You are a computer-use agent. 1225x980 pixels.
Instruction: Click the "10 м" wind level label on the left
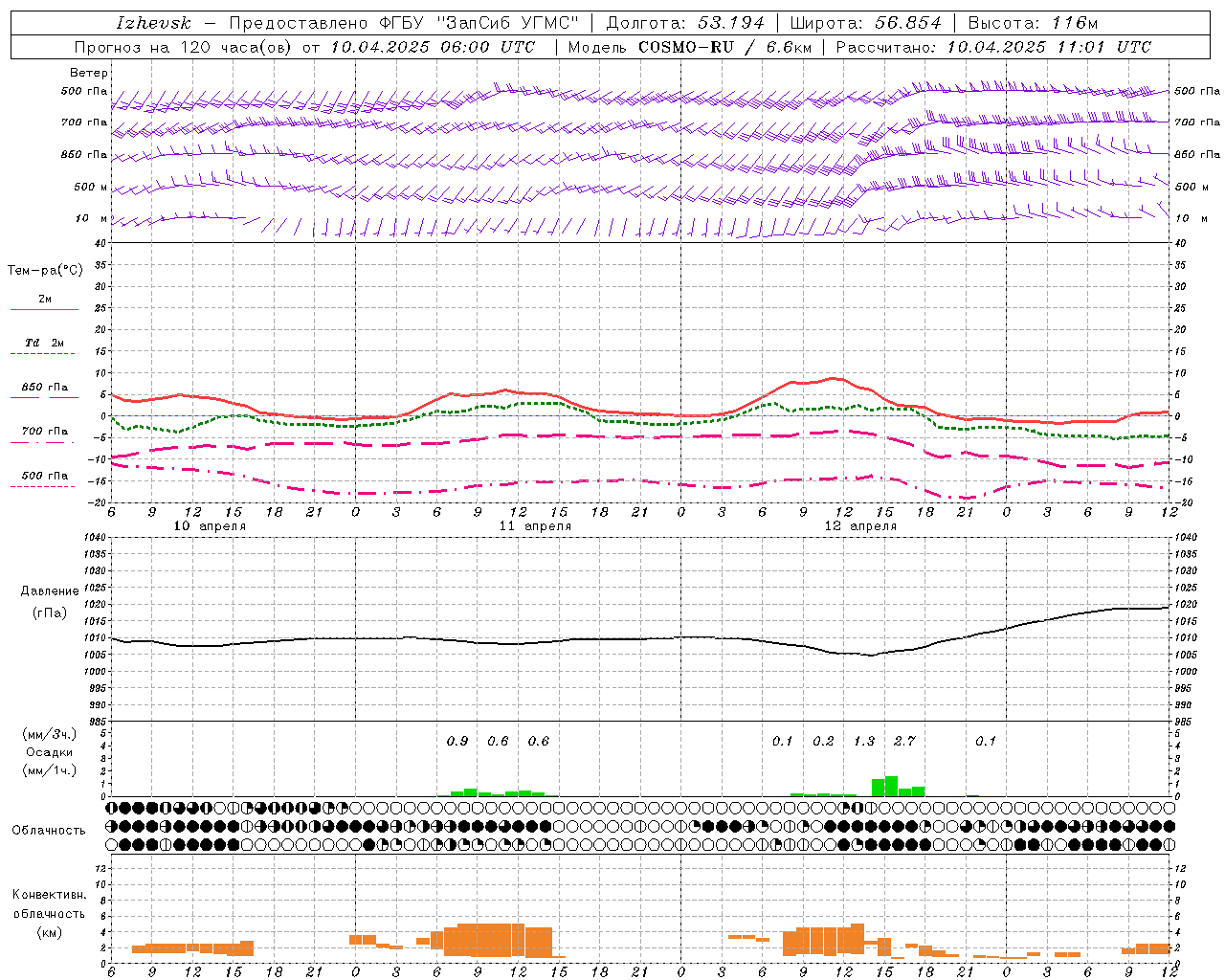pos(91,218)
